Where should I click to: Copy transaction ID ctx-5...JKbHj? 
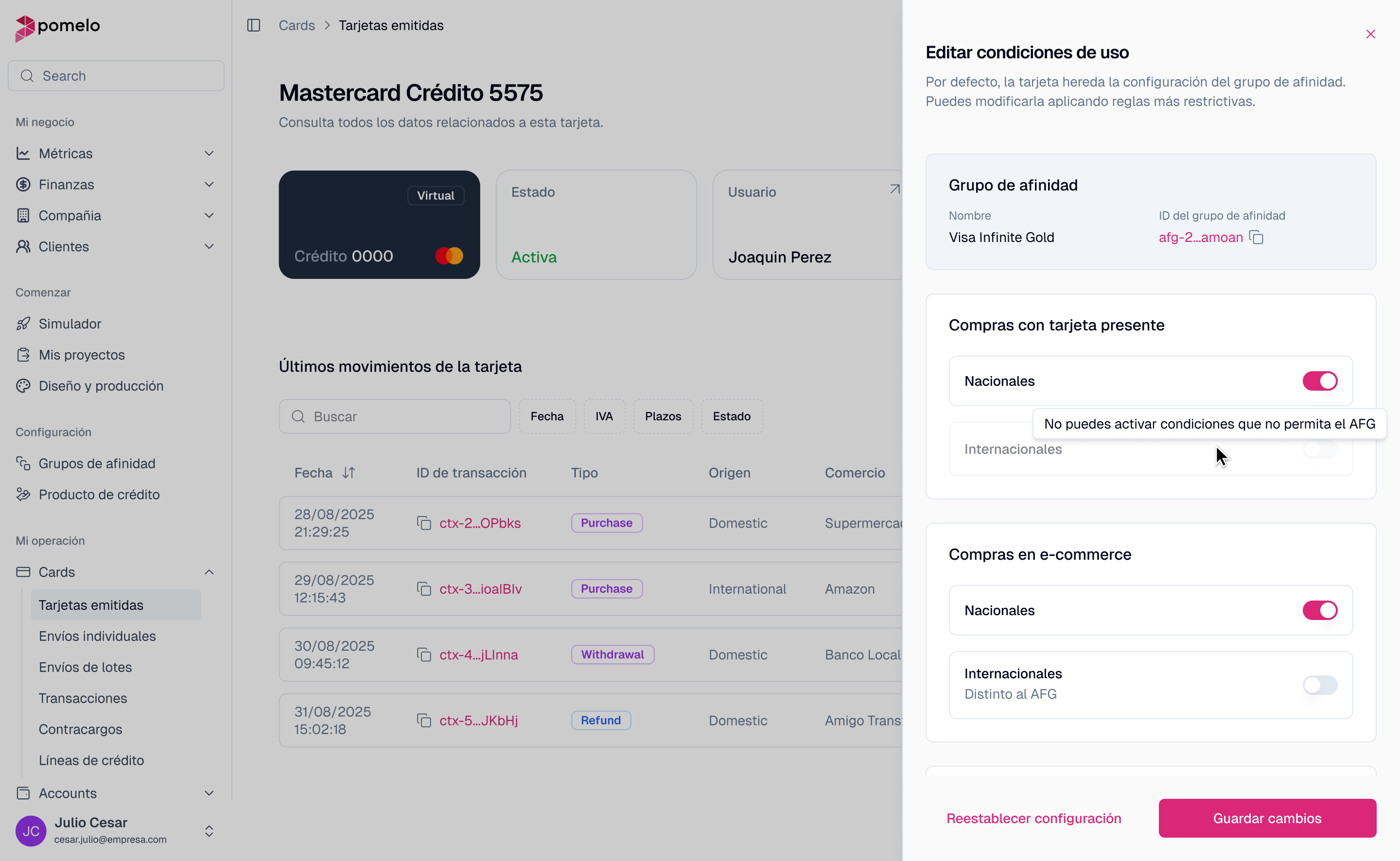point(424,721)
